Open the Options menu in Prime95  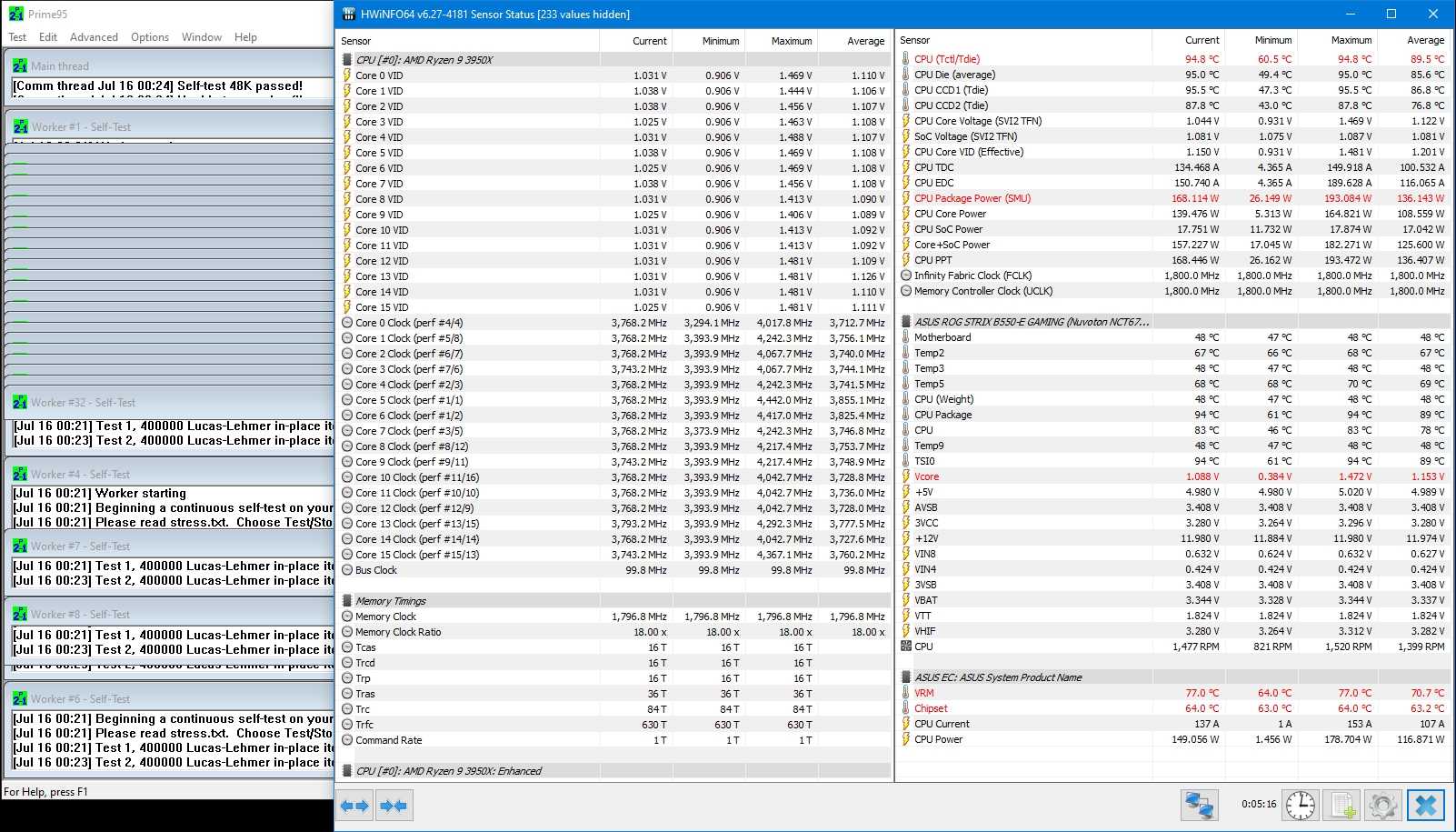(150, 37)
